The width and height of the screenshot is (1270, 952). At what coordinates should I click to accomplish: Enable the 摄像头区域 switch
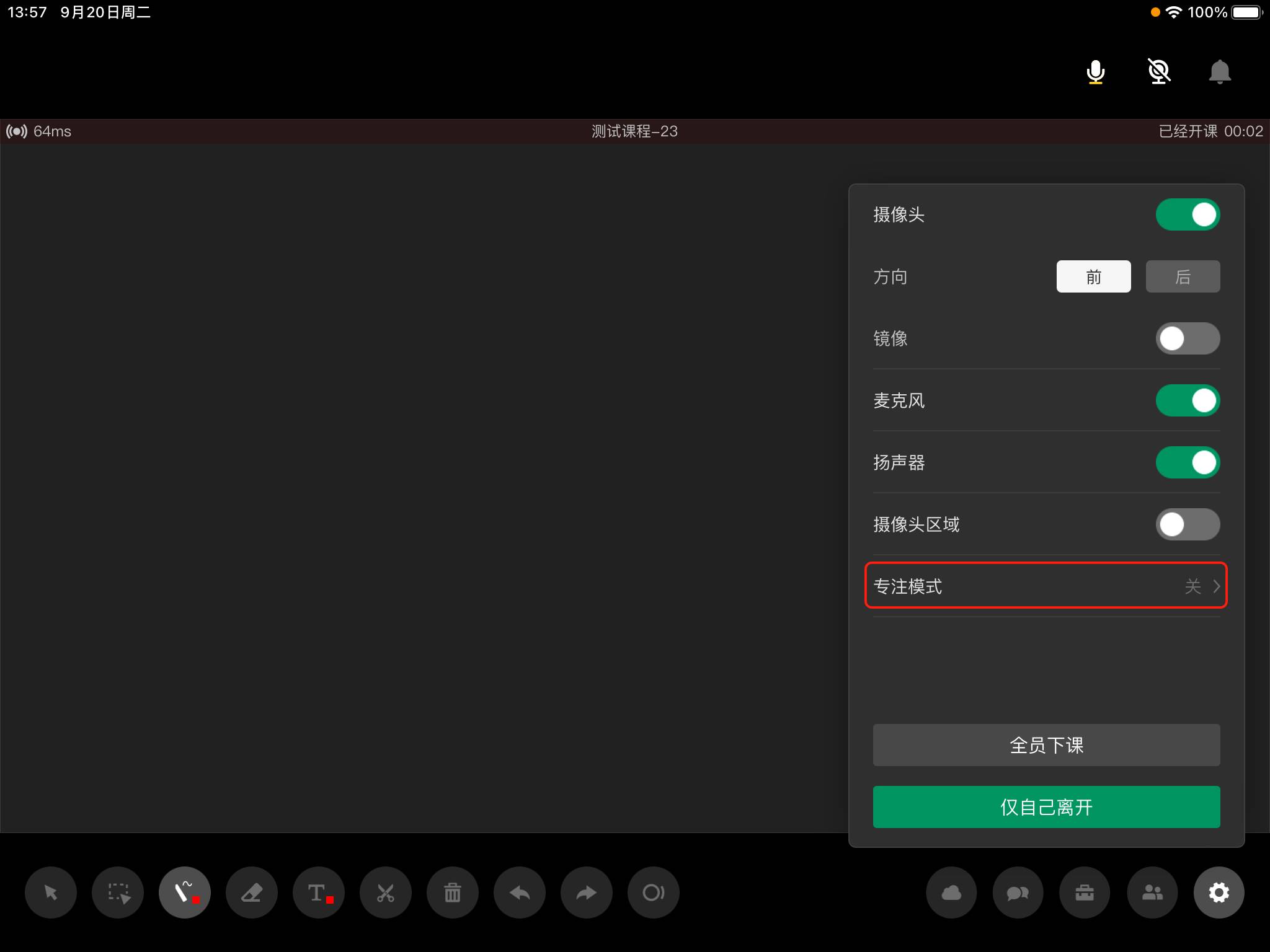coord(1188,524)
